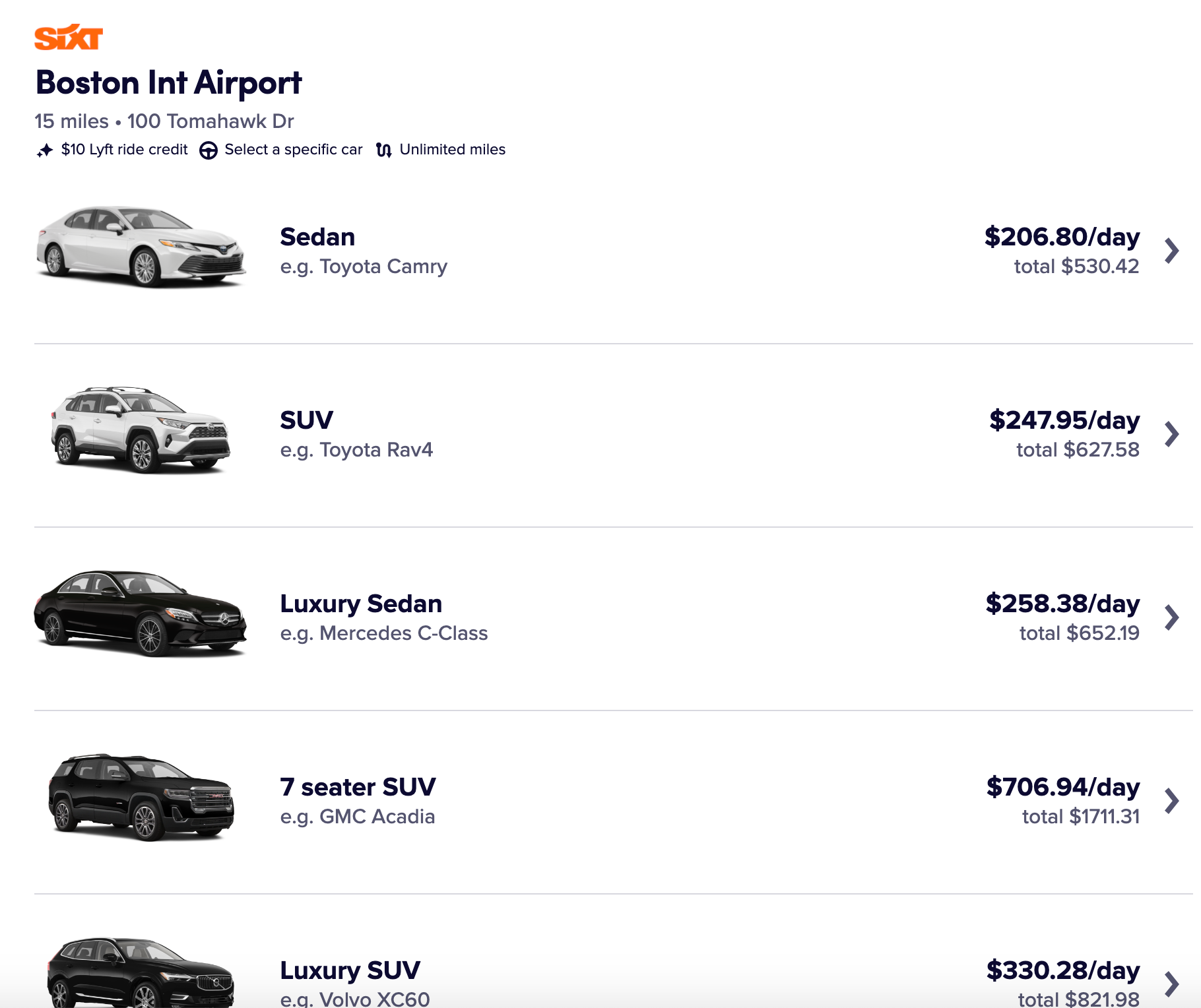Click the black Mercedes C-Class image
This screenshot has width=1201, height=1008.
click(141, 614)
